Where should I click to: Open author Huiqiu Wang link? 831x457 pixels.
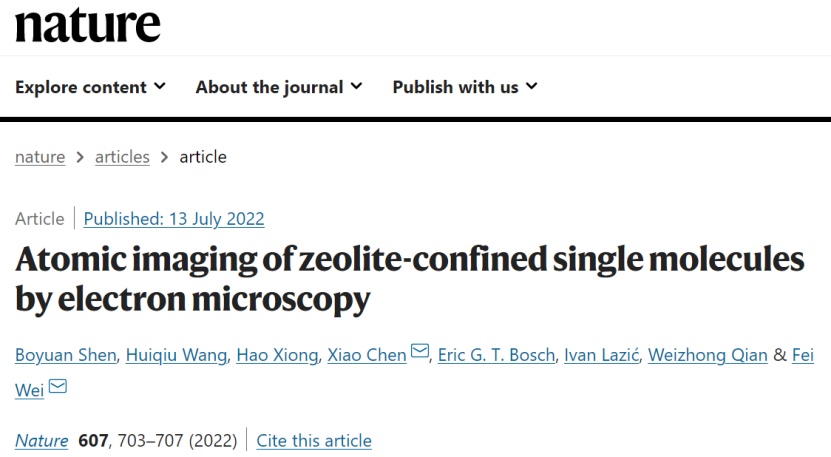[176, 355]
